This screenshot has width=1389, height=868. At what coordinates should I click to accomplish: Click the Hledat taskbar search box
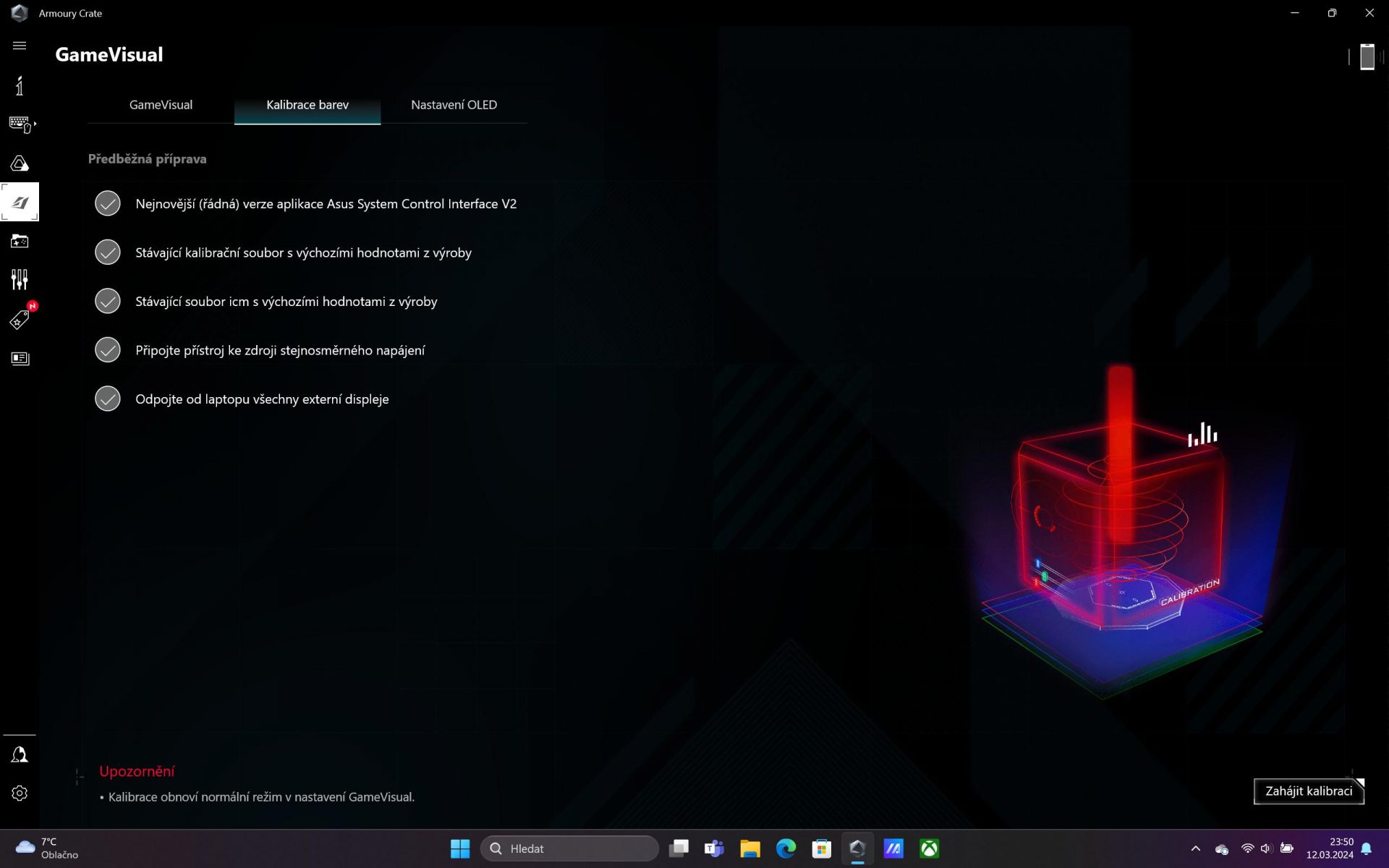(569, 848)
